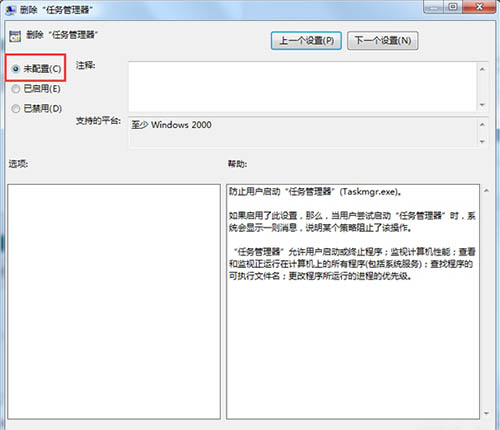500x430 pixels.
Task: Select the 已启用(E) radio button
Action: (x=15, y=89)
